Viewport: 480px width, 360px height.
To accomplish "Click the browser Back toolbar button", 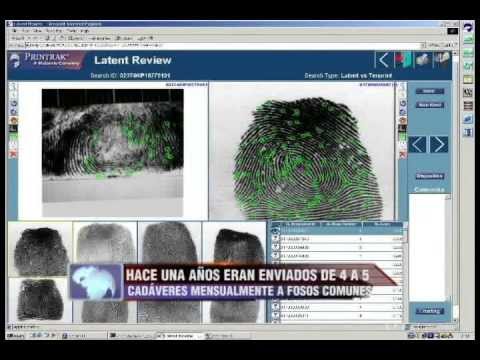I will pos(18,38).
